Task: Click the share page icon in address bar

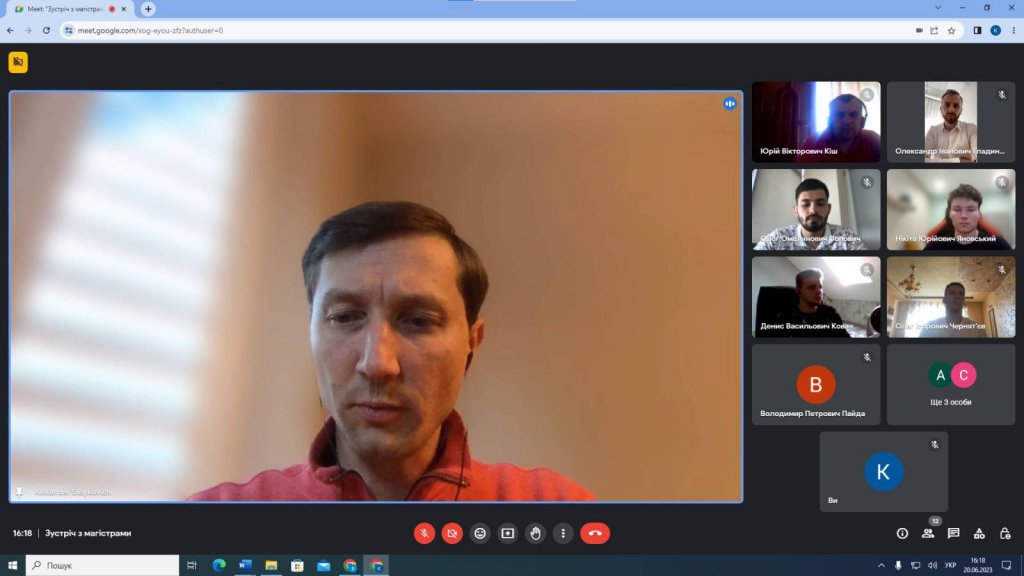Action: click(935, 30)
